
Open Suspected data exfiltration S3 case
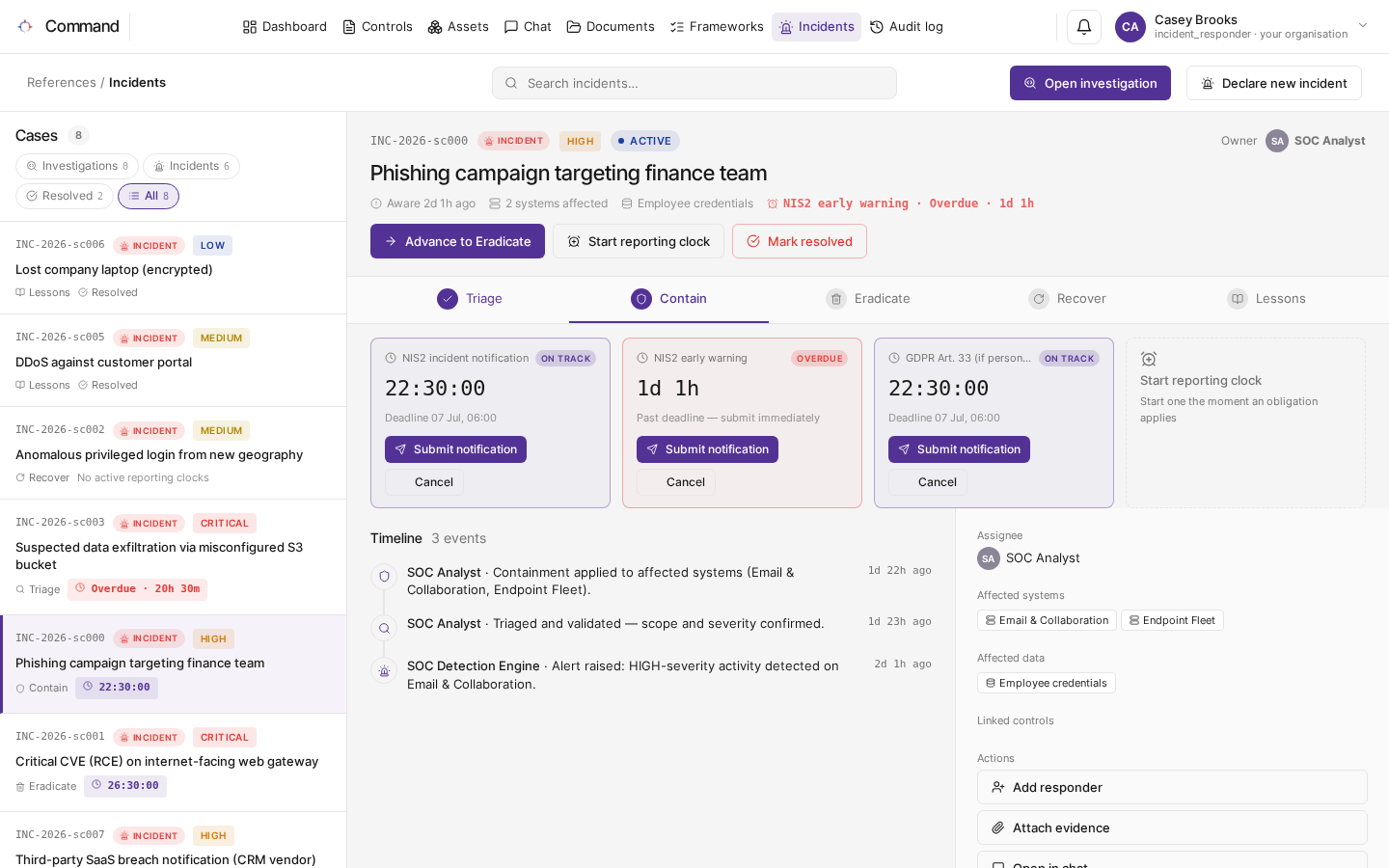point(174,557)
